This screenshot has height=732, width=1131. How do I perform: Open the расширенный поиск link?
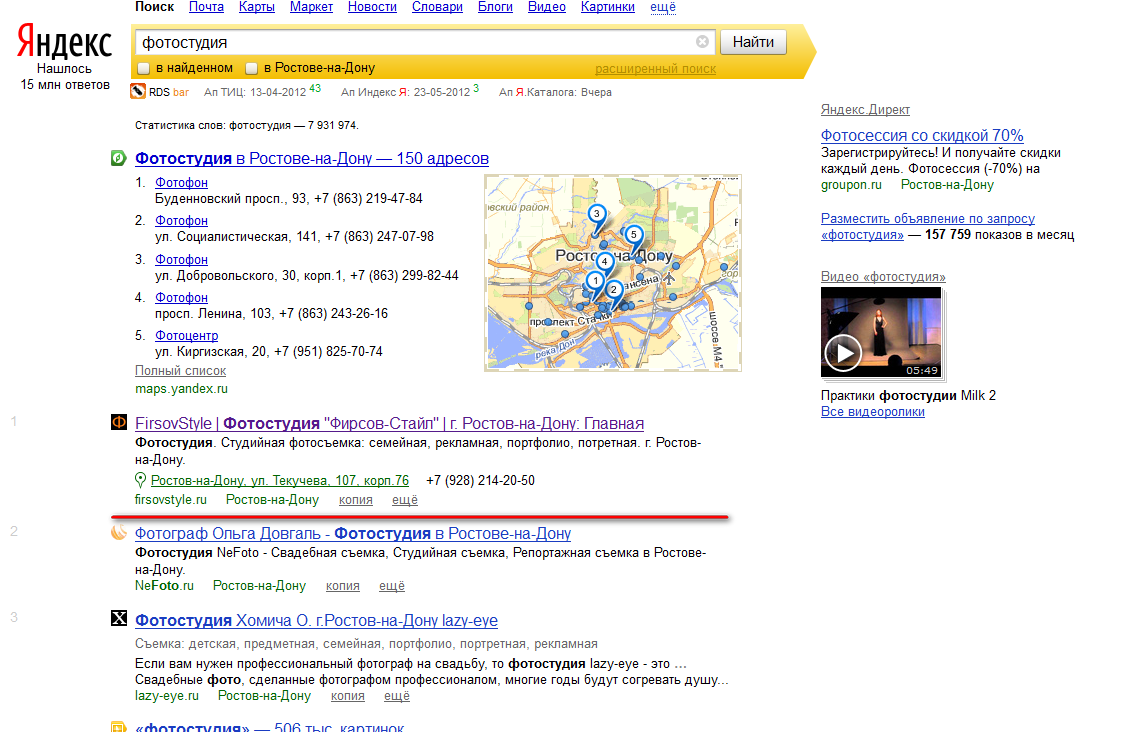(x=656, y=69)
